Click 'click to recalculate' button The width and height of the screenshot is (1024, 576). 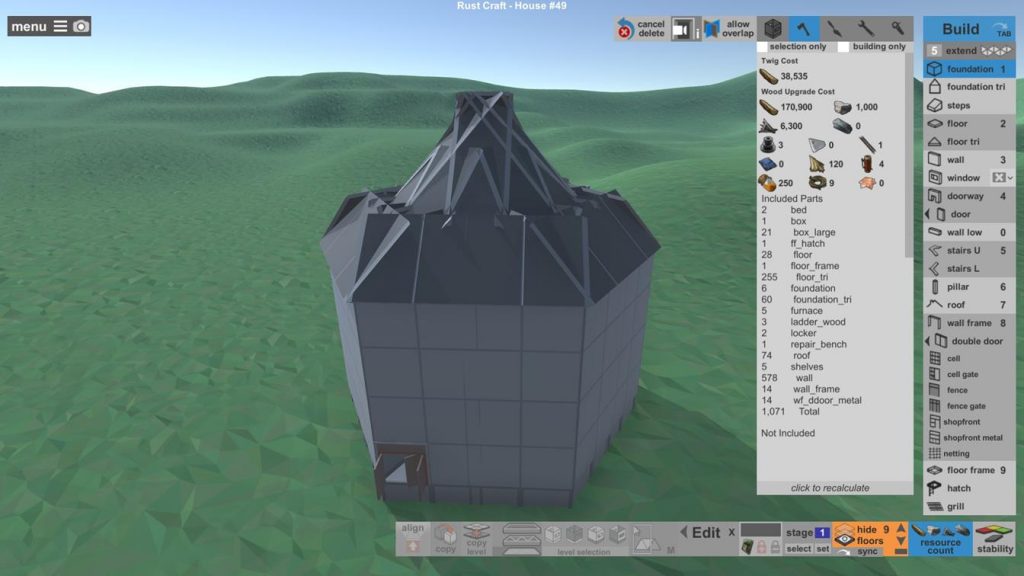(830, 488)
